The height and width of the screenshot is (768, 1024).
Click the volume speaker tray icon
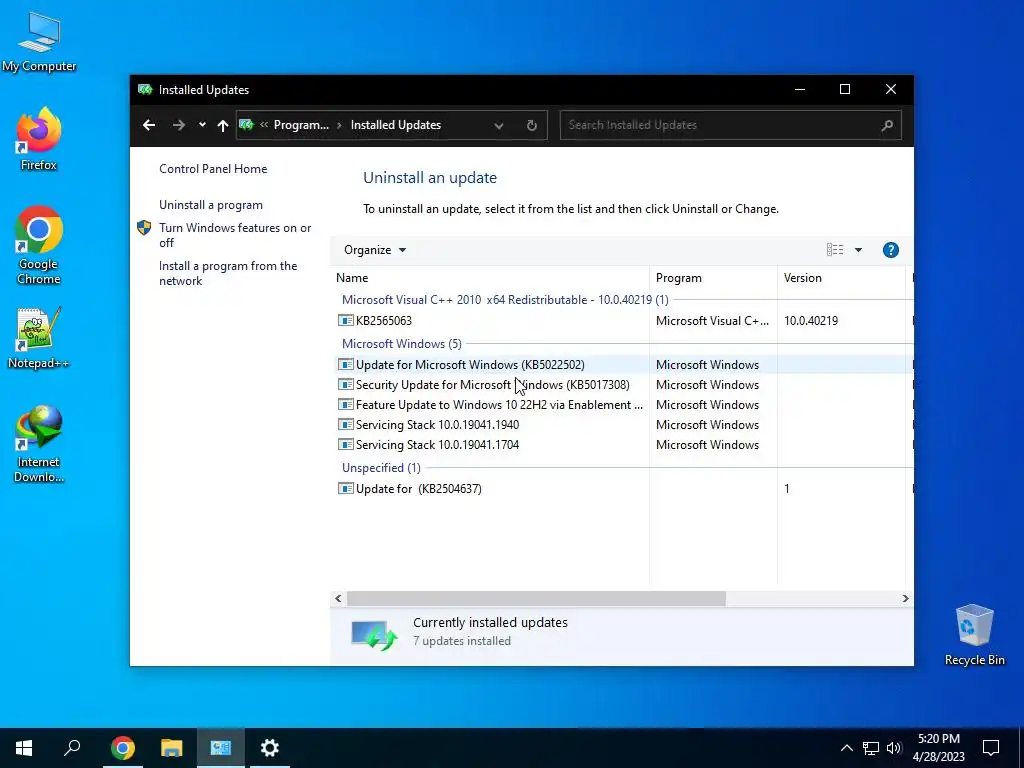coord(894,748)
